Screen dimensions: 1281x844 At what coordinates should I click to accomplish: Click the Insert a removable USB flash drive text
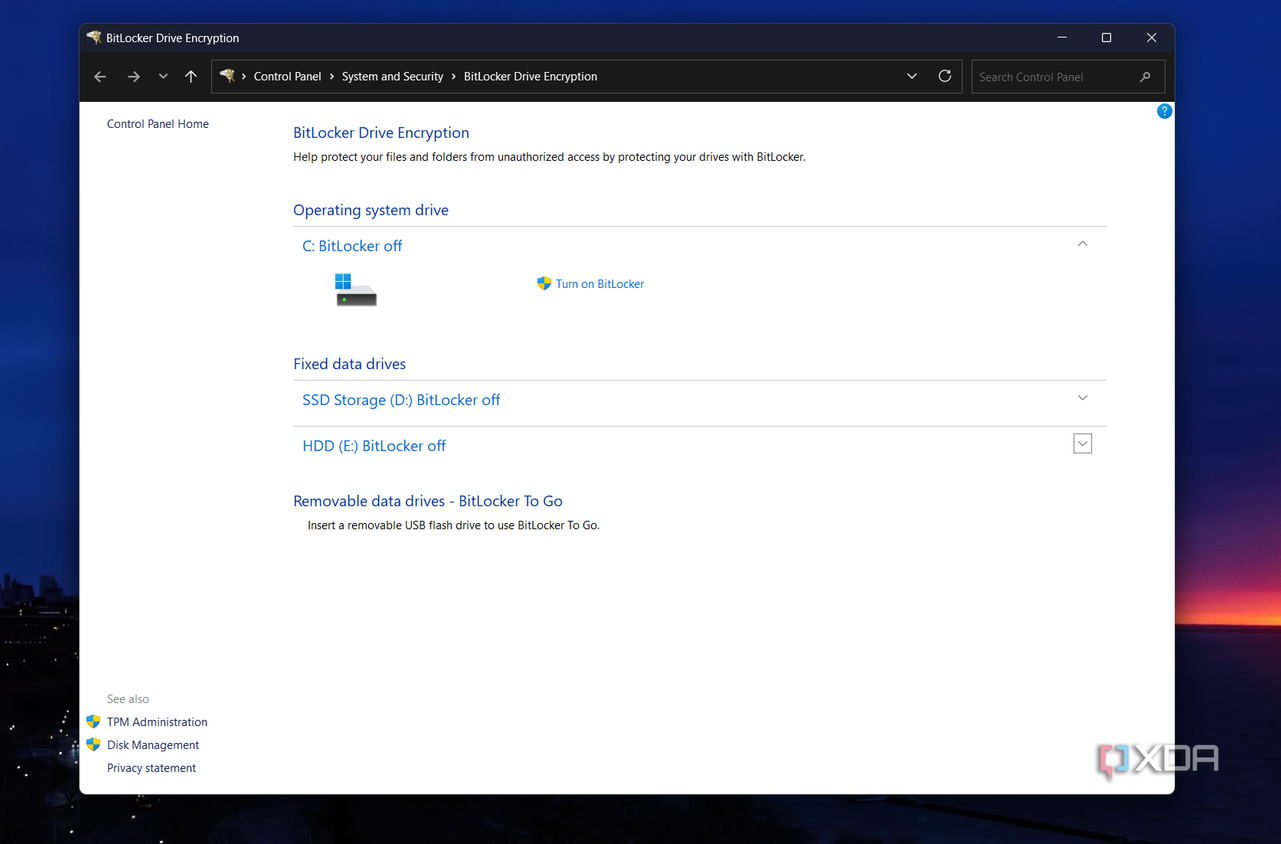pyautogui.click(x=454, y=525)
